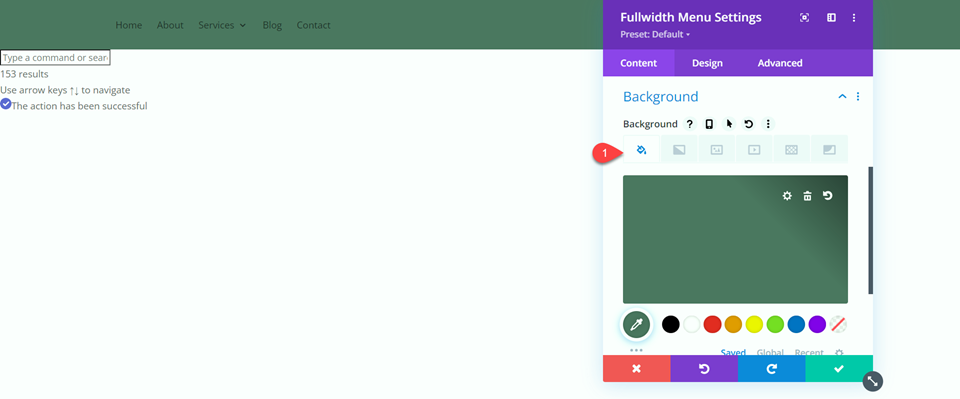Show the Saved color palette
This screenshot has width=960, height=399.
[733, 352]
